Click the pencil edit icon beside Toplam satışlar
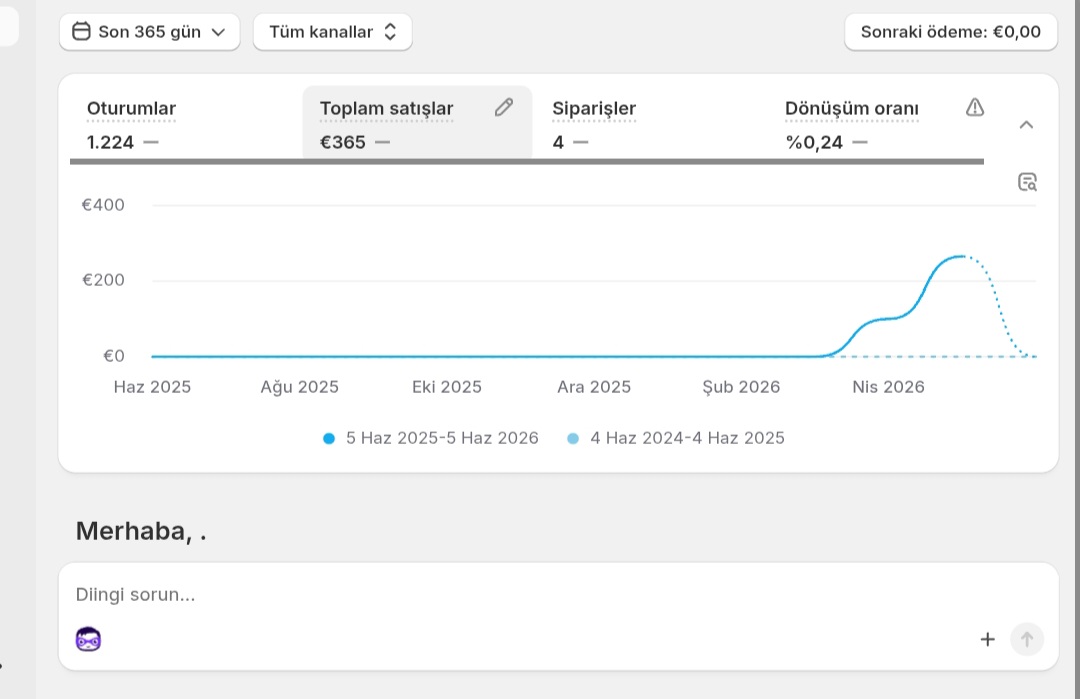Screen dimensions: 1080x699 point(503,107)
